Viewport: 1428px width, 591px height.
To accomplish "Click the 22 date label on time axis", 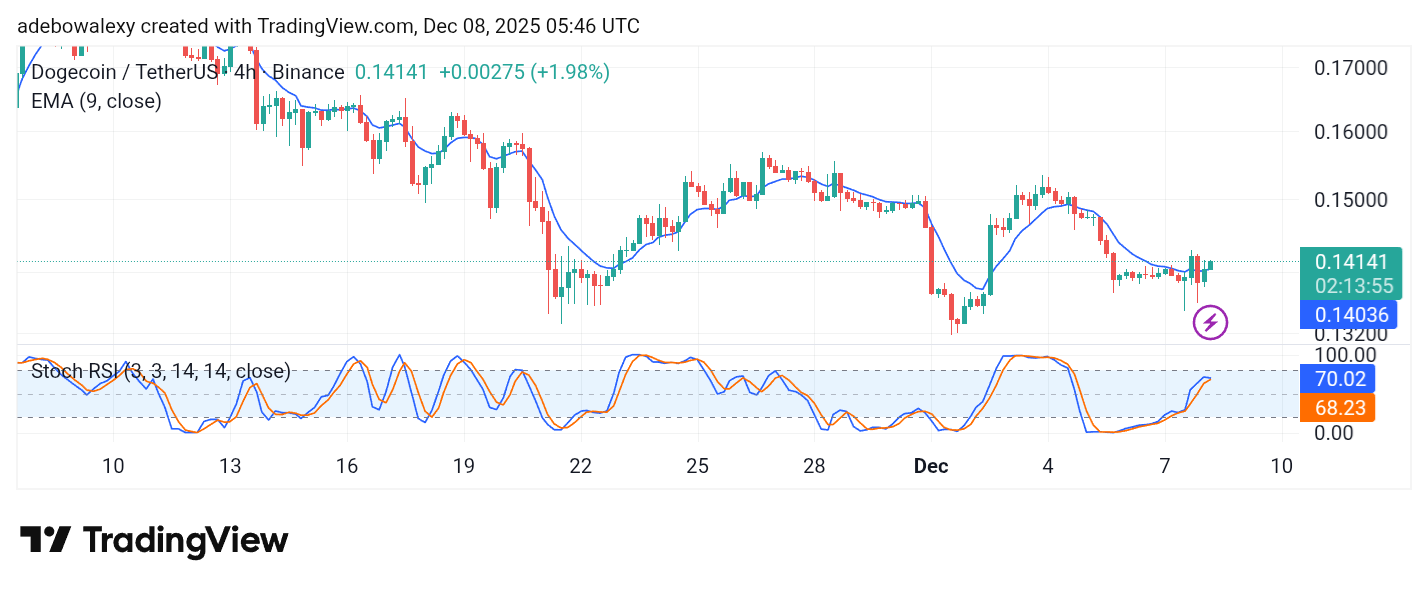I will coord(580,466).
